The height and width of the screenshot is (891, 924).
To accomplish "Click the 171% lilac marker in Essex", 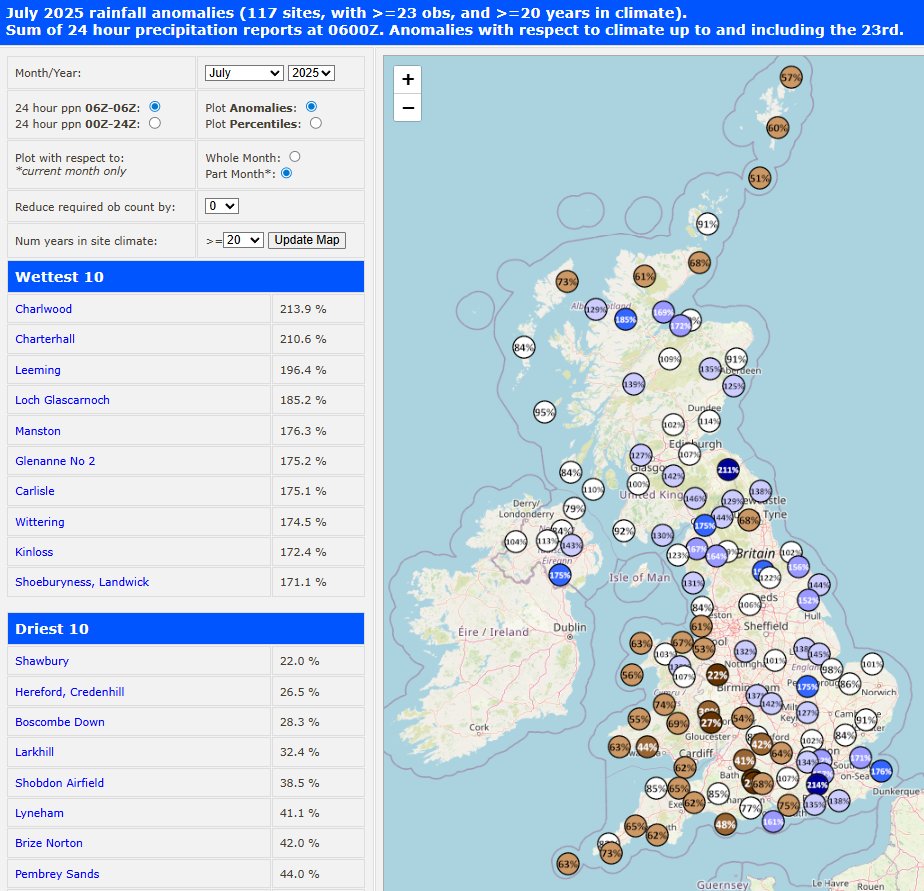I will click(860, 758).
